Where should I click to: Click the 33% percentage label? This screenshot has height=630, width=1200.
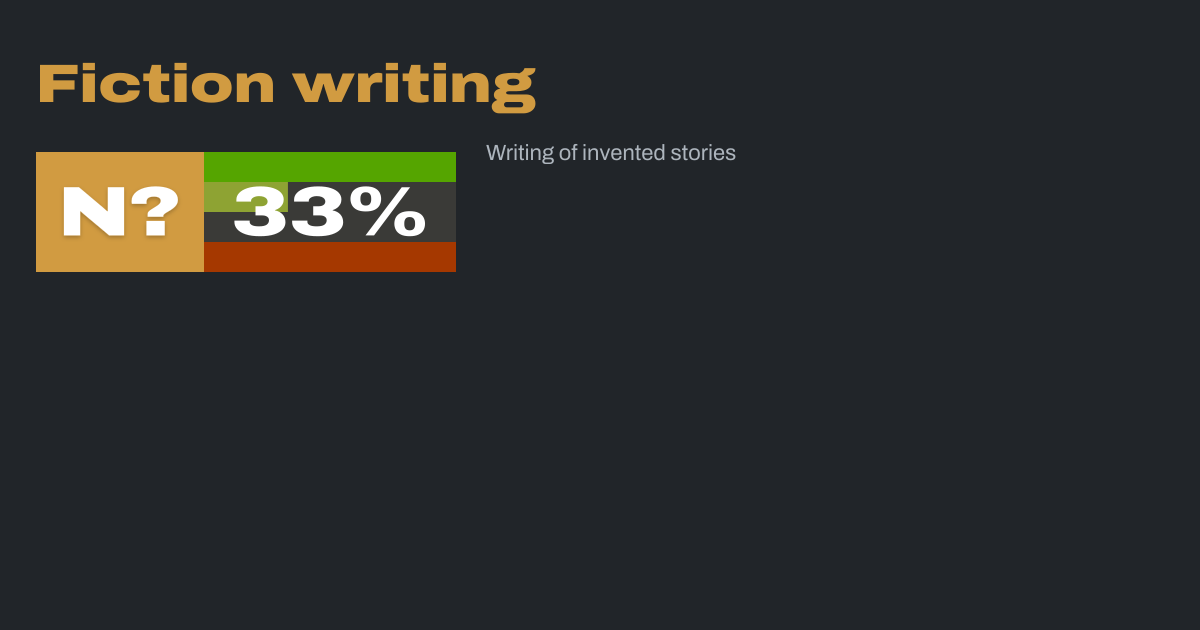pyautogui.click(x=330, y=212)
